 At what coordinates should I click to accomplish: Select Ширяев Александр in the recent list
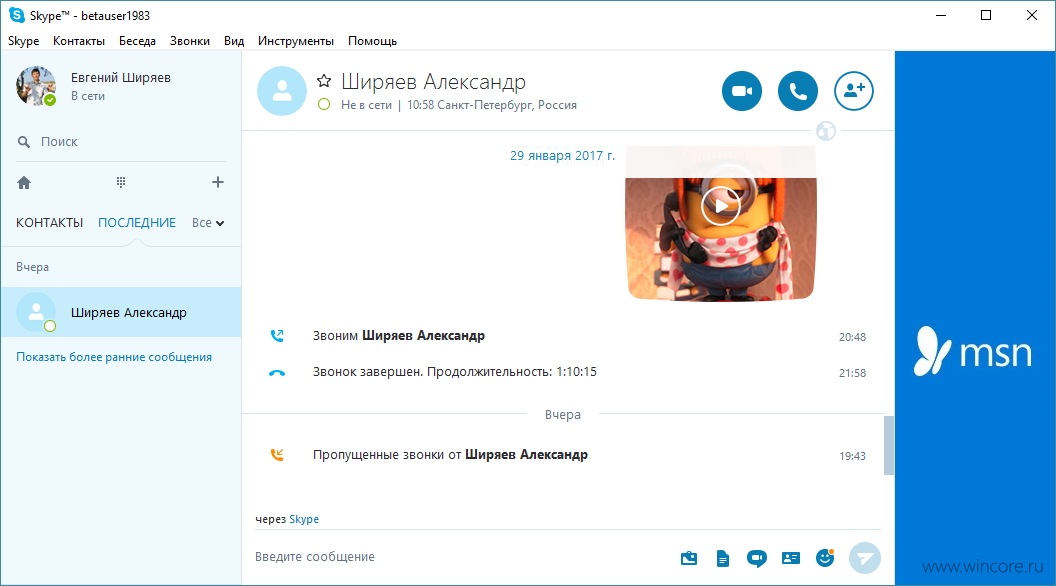pyautogui.click(x=121, y=313)
